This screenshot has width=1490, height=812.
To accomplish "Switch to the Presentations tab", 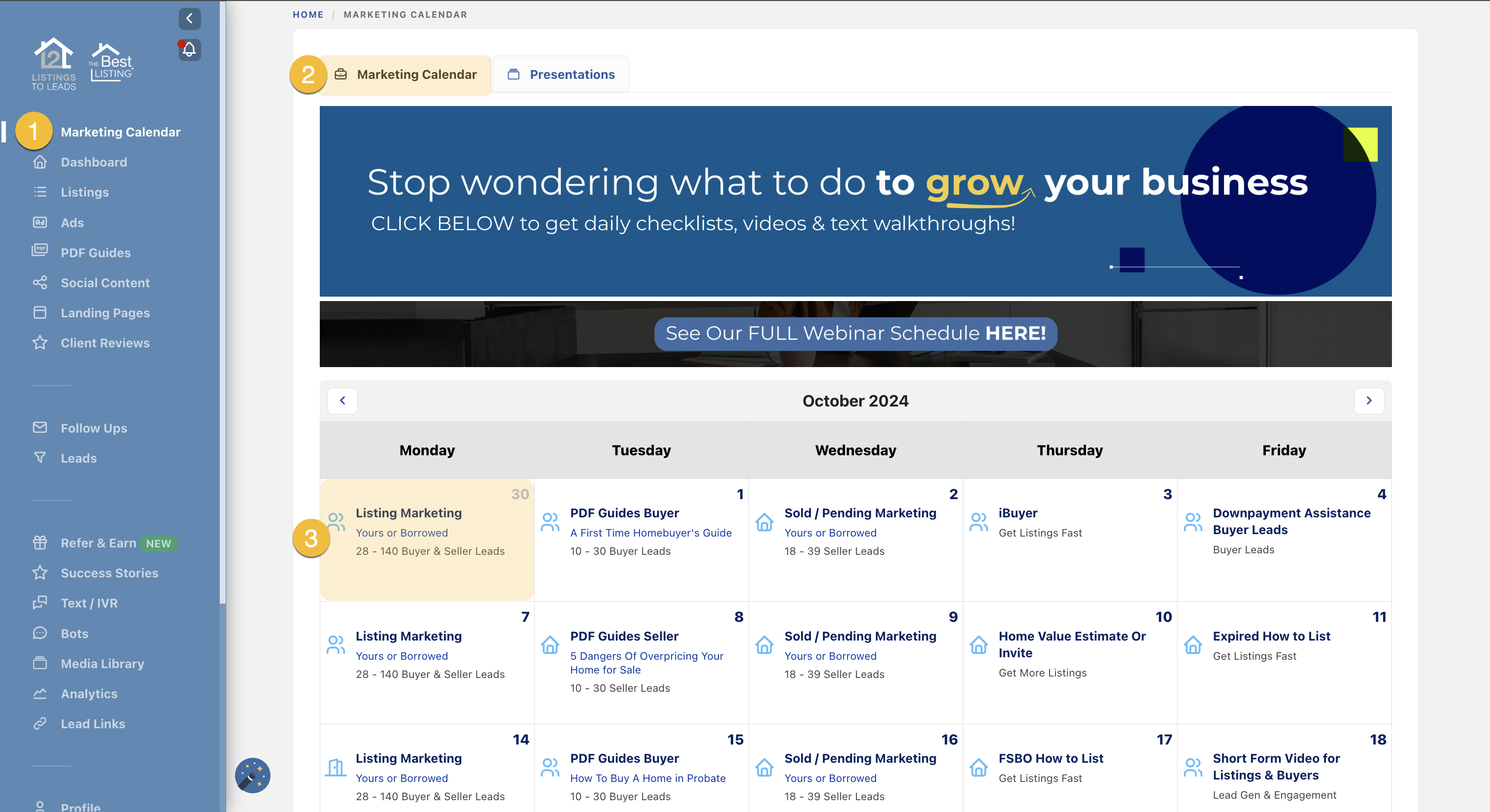I will [x=561, y=74].
